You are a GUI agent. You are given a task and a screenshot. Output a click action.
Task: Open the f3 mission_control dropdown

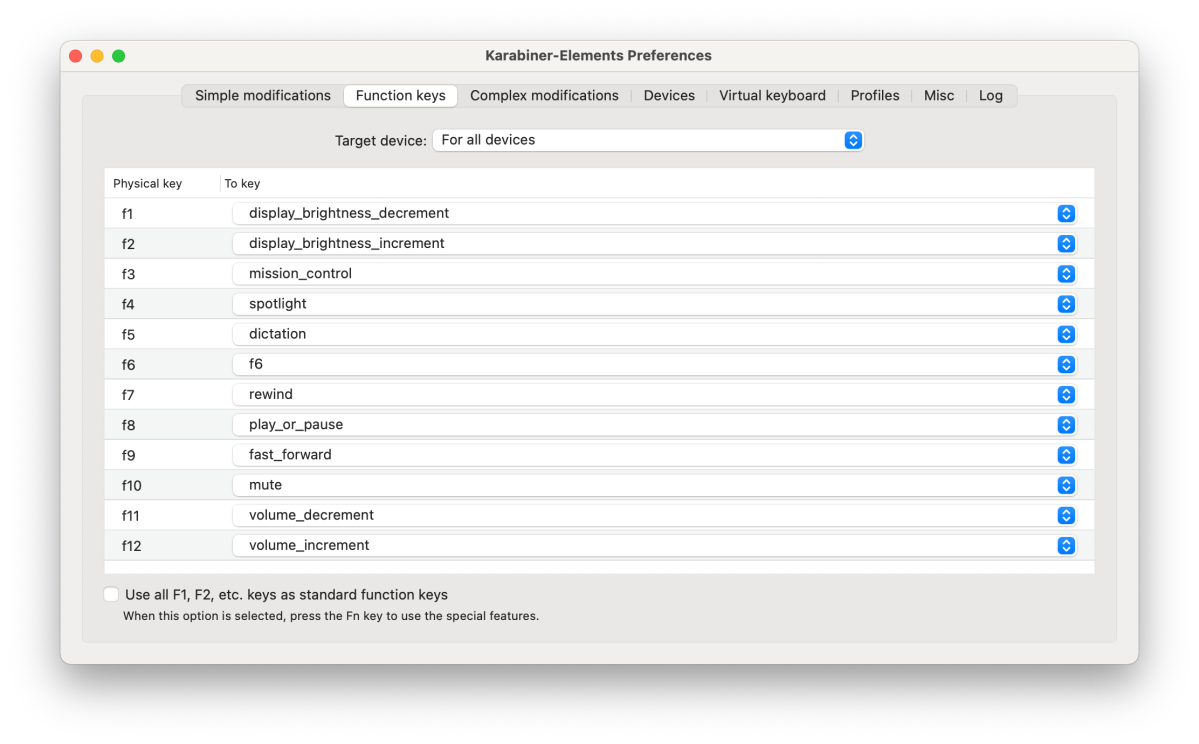coord(655,274)
